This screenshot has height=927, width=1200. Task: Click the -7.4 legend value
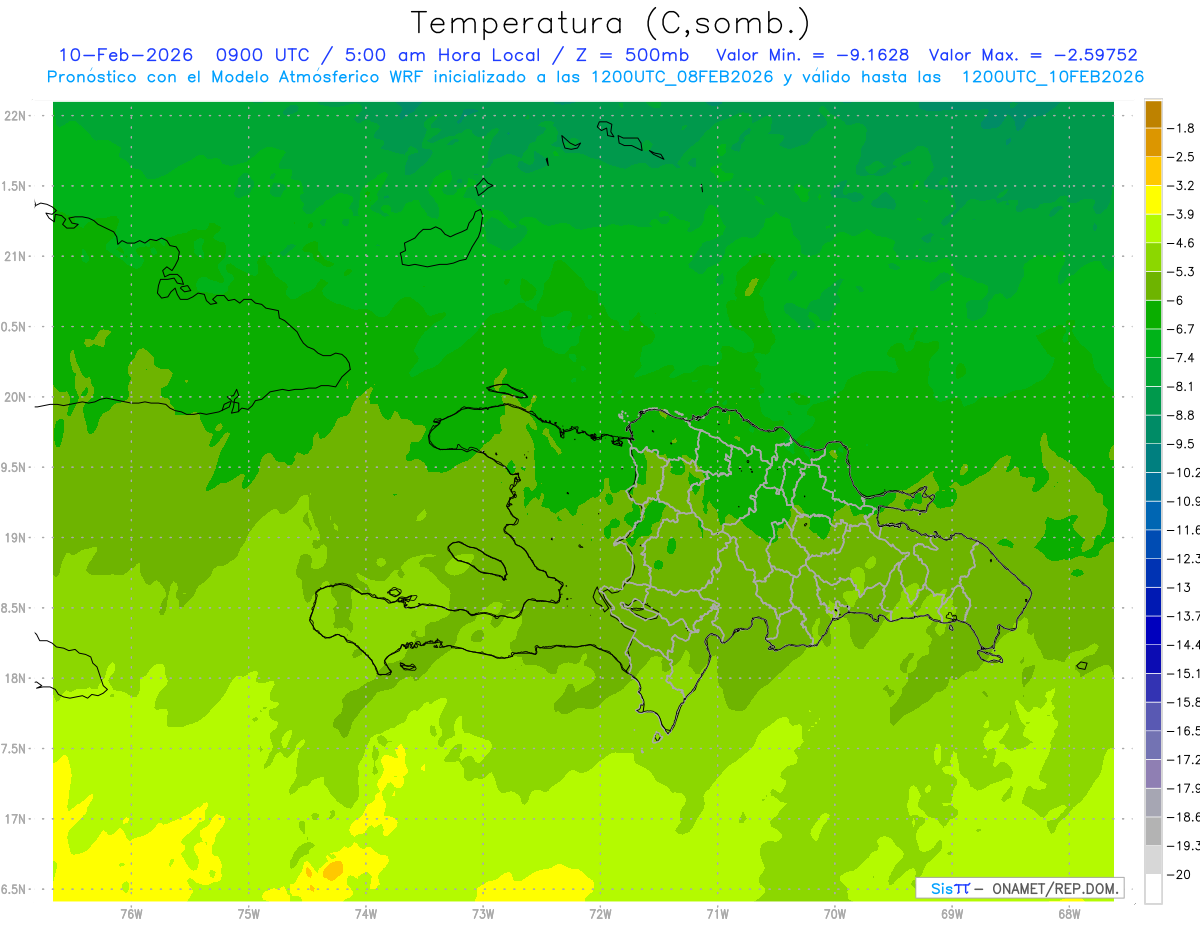tap(1181, 358)
